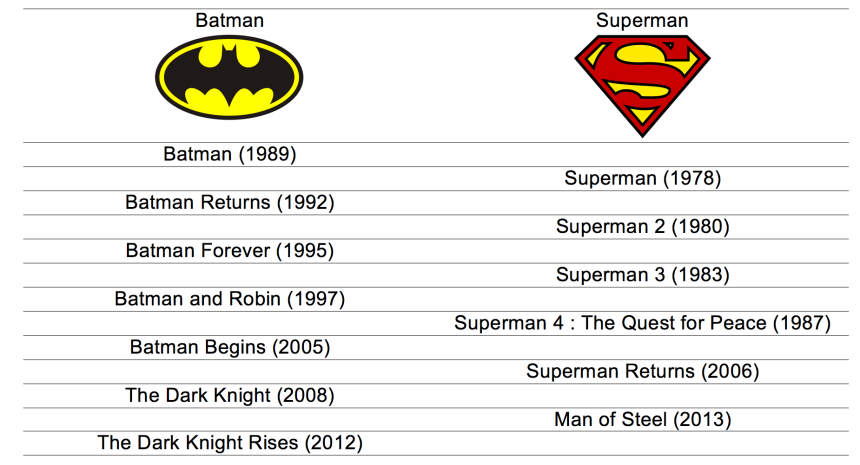Select Superman 2 (1980) row

(642, 227)
